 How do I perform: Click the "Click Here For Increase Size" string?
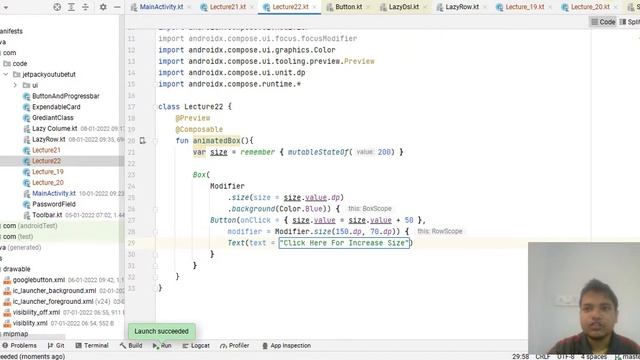pos(344,243)
